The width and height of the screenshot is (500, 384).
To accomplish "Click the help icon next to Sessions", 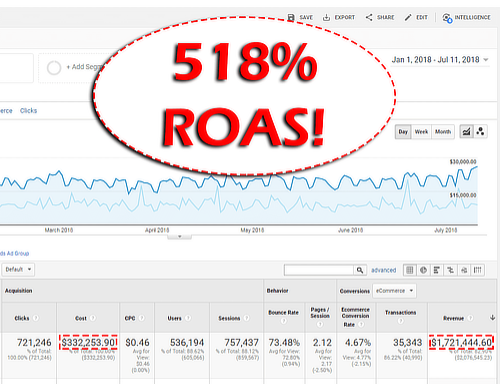I will point(247,318).
